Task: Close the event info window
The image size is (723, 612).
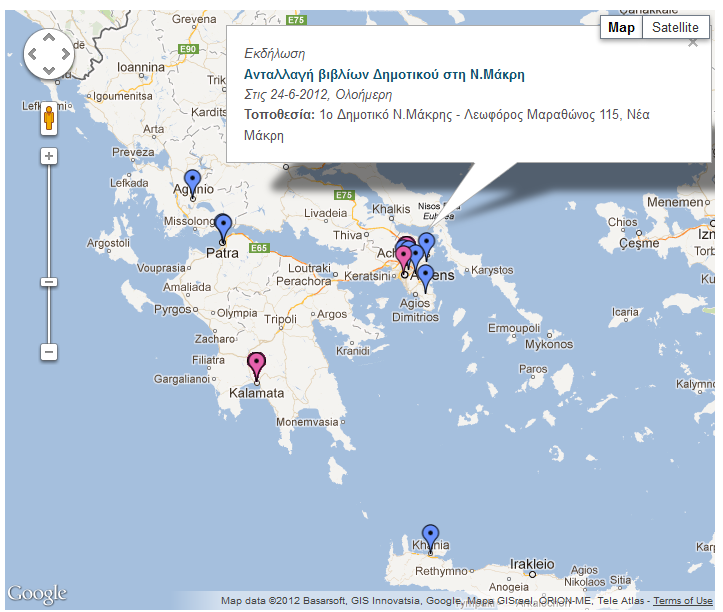Action: (694, 43)
